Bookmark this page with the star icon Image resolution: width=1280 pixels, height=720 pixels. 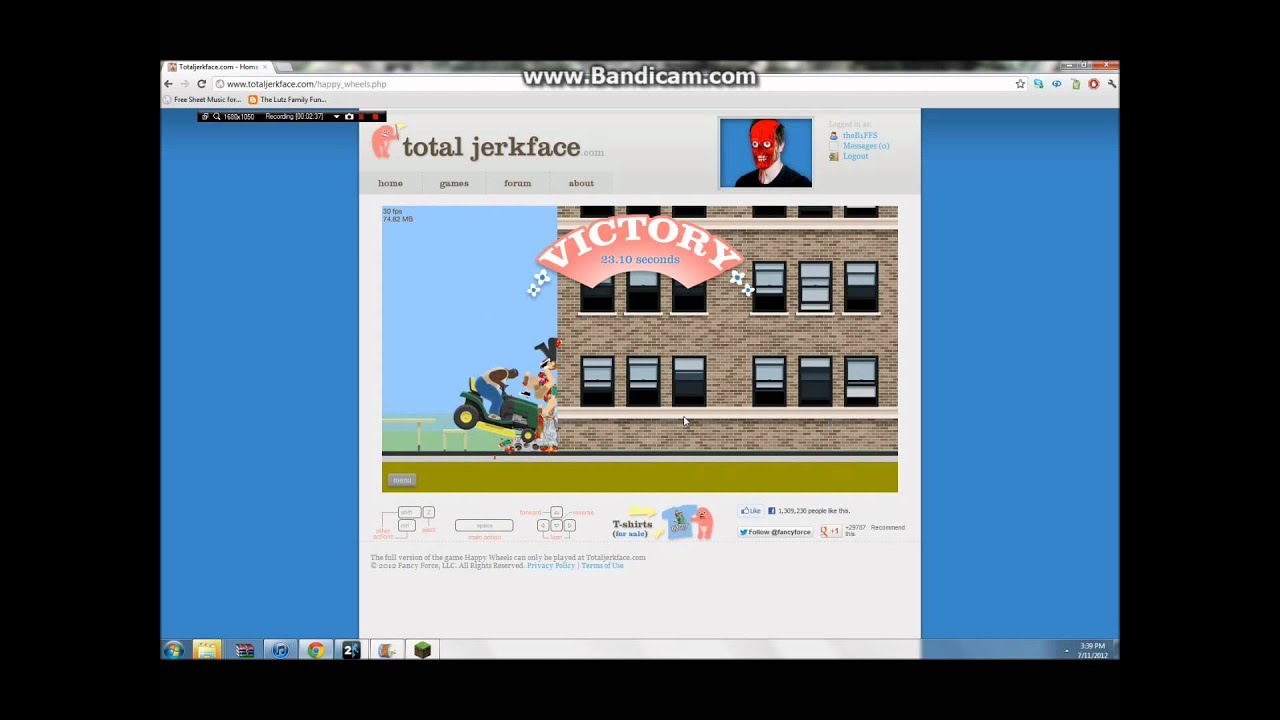(x=1020, y=84)
